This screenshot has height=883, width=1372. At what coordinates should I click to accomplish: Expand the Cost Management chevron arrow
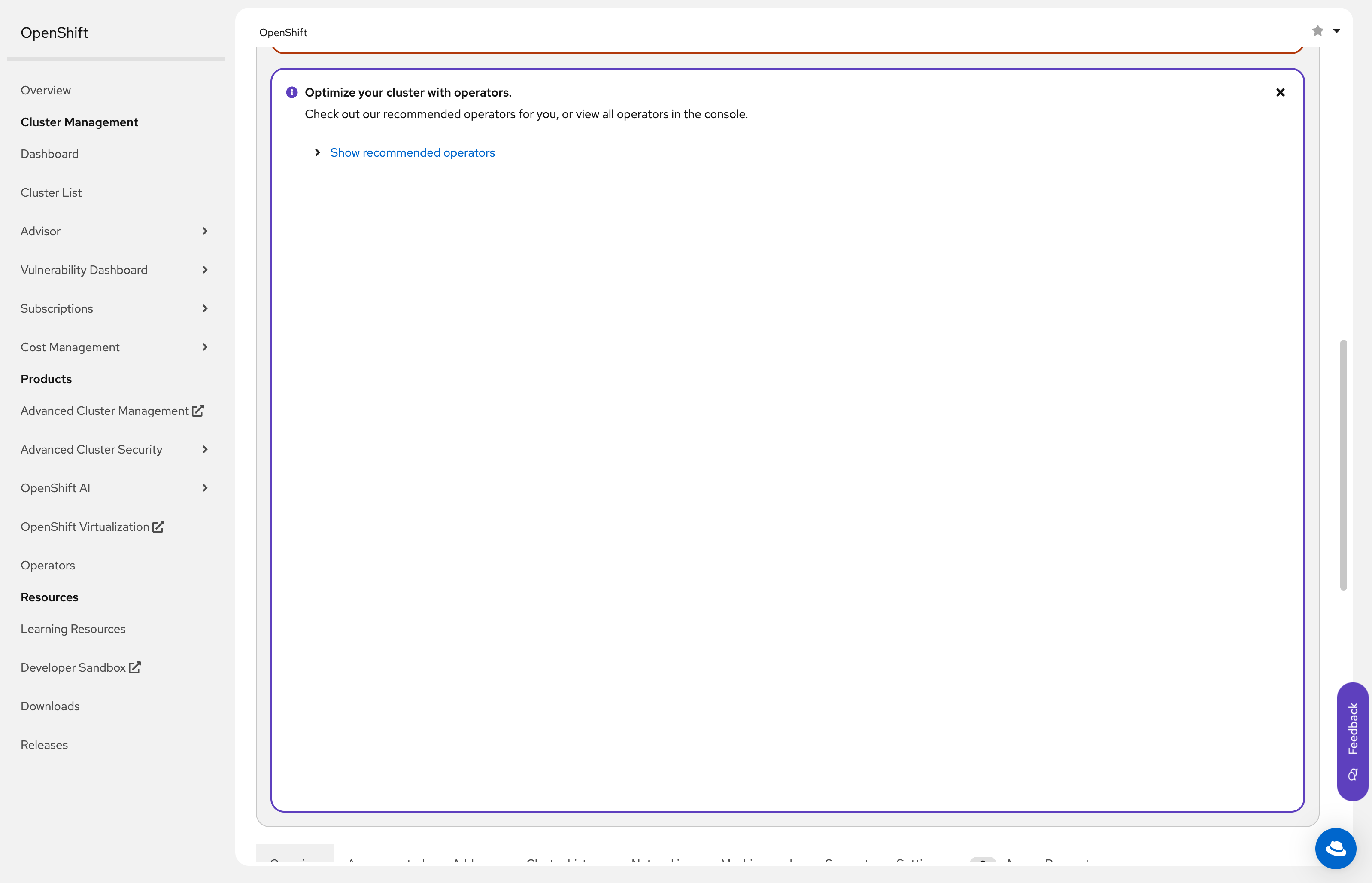coord(205,347)
